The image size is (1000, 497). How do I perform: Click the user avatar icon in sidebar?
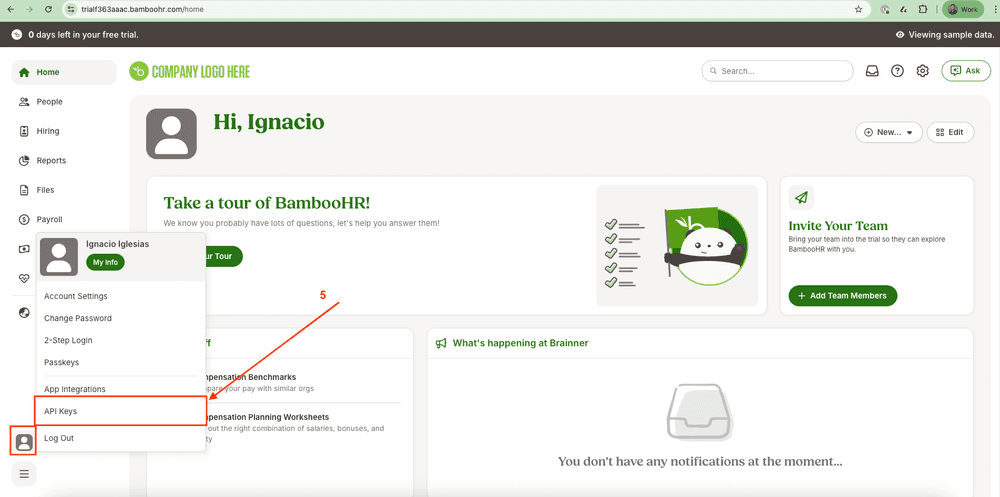24,441
